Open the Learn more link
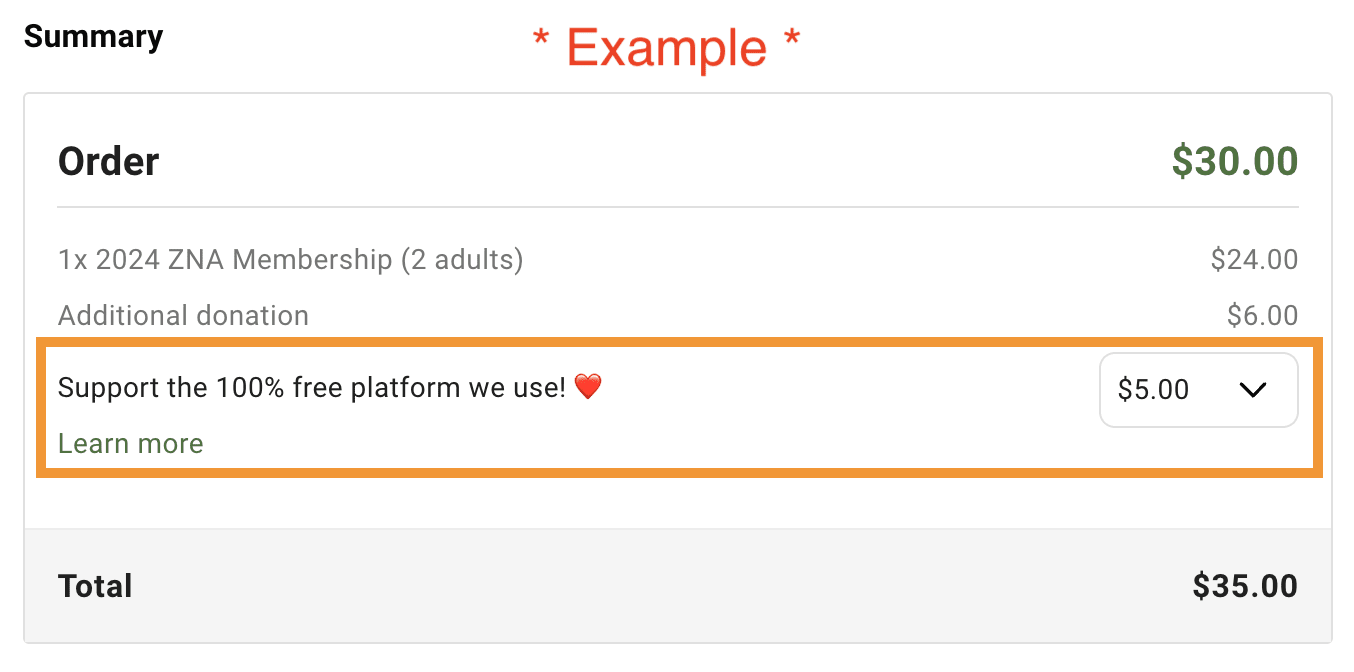The image size is (1354, 672). (131, 443)
